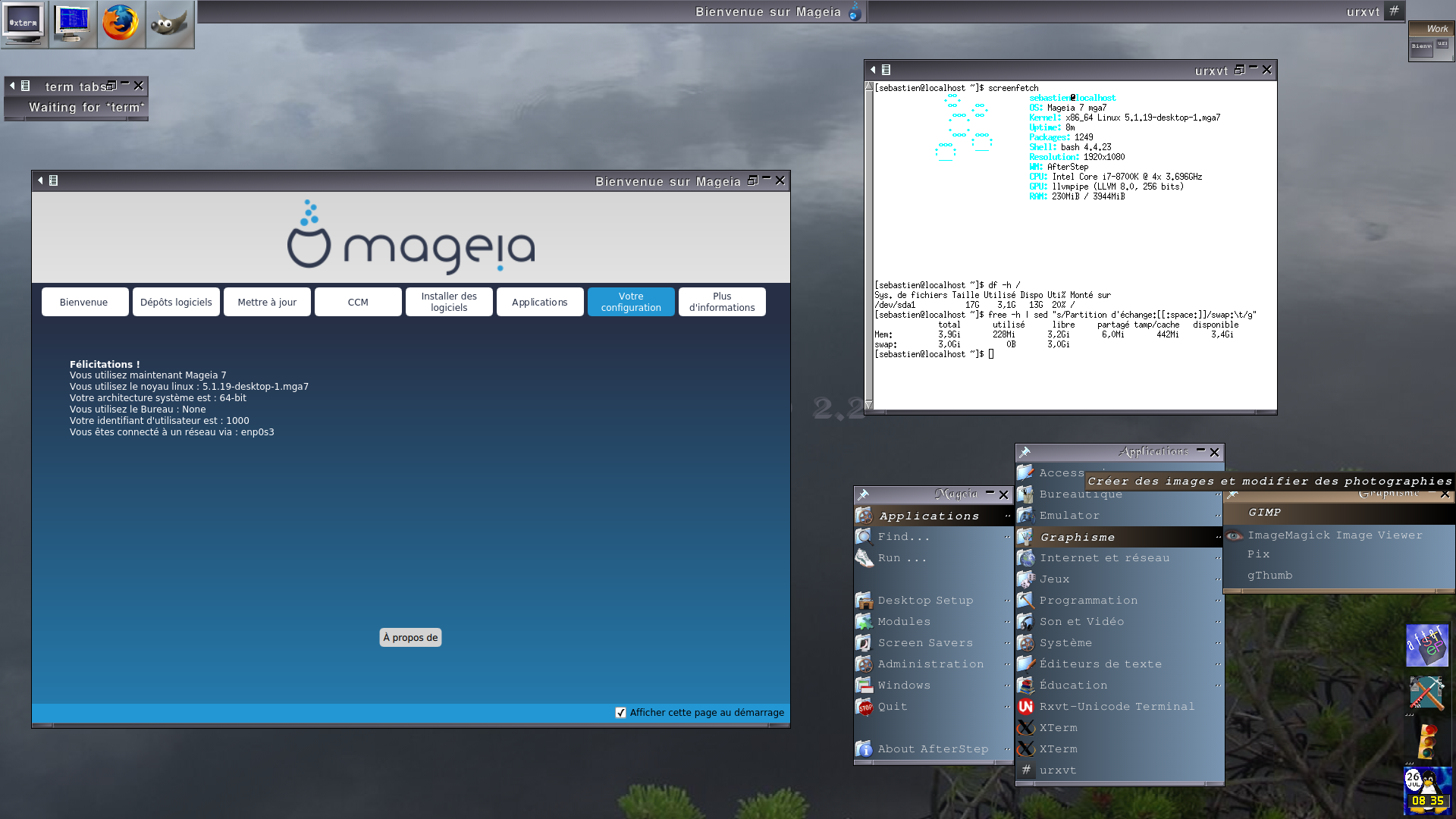
Task: Expand the Éducation submenu
Action: click(1218, 686)
